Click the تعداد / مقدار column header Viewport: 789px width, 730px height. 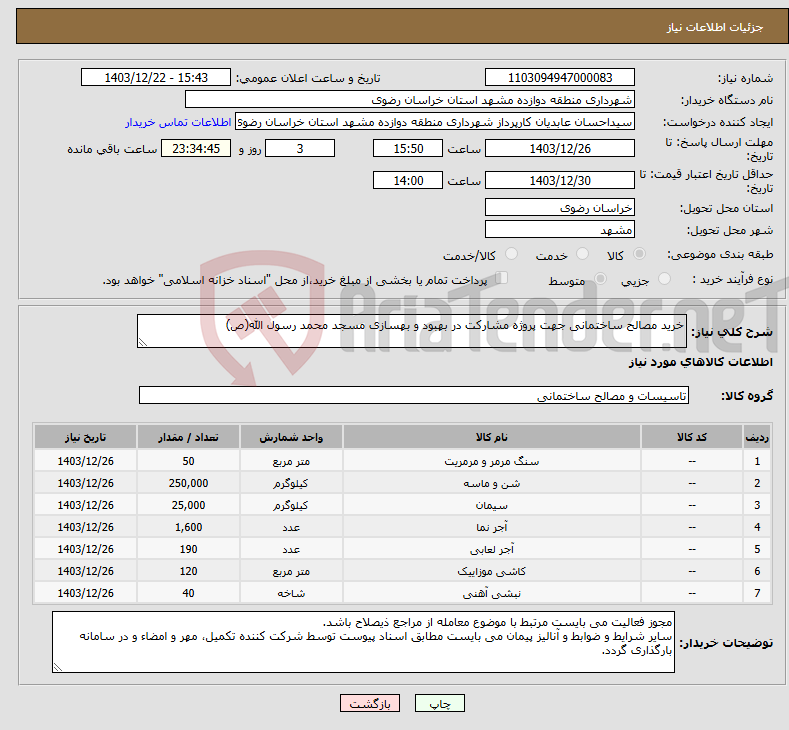(x=188, y=437)
